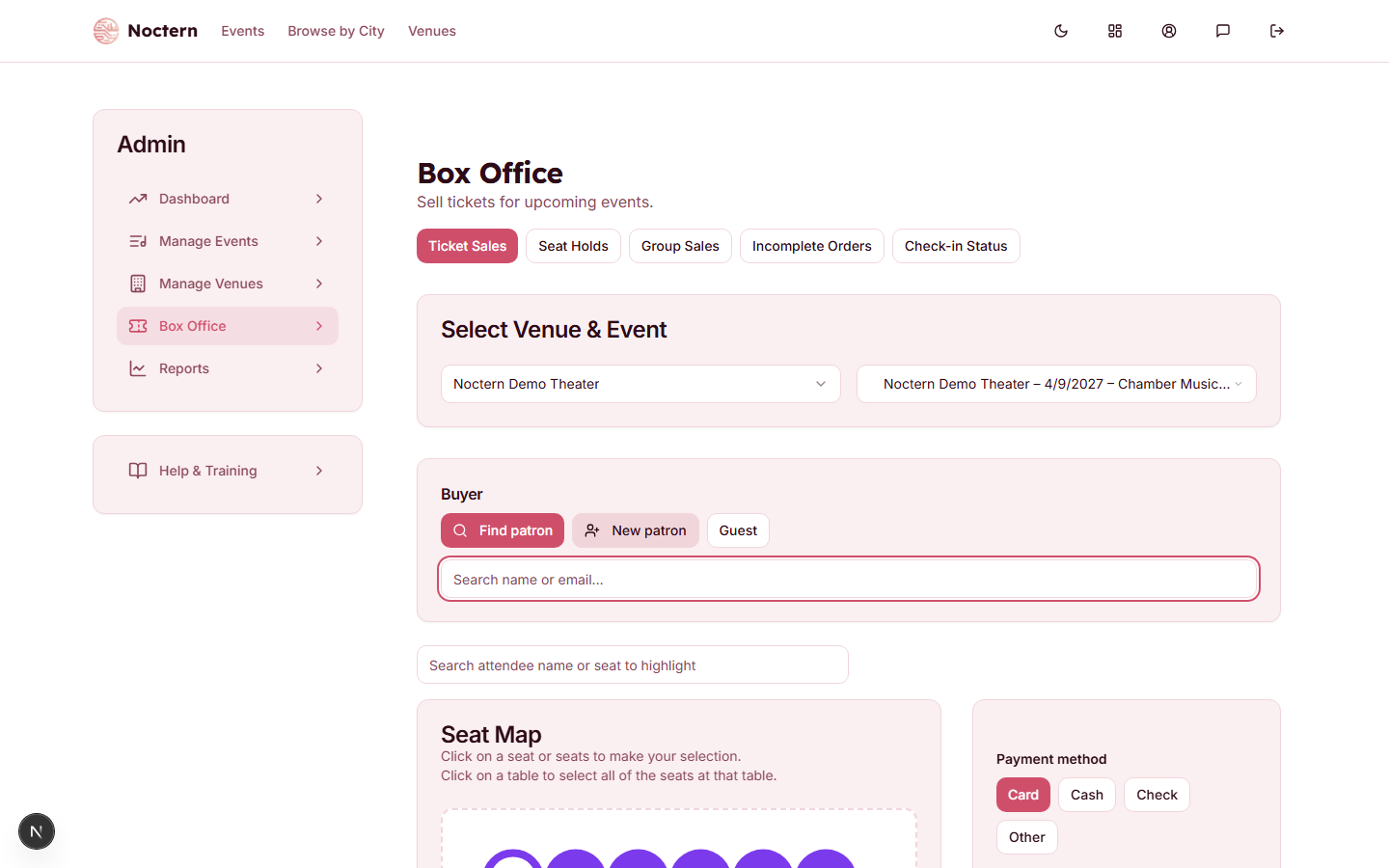
Task: Open Reports in Admin sidebar
Action: 228,368
